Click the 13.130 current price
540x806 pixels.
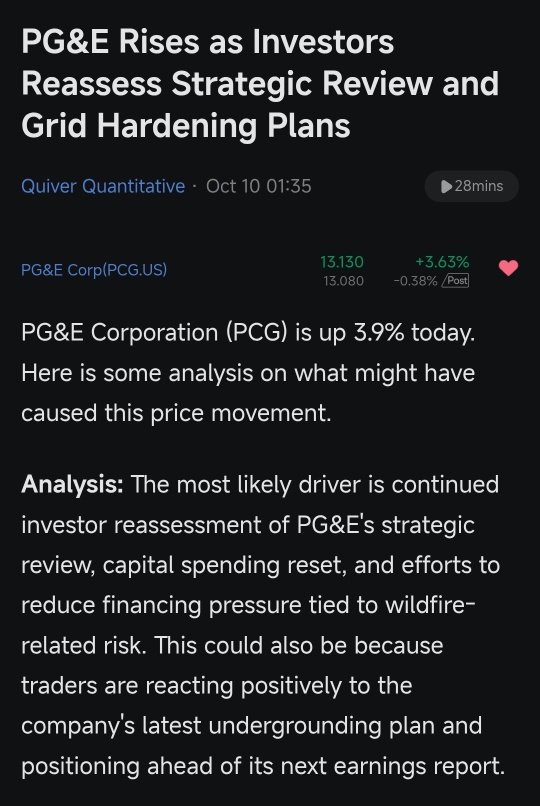(342, 262)
